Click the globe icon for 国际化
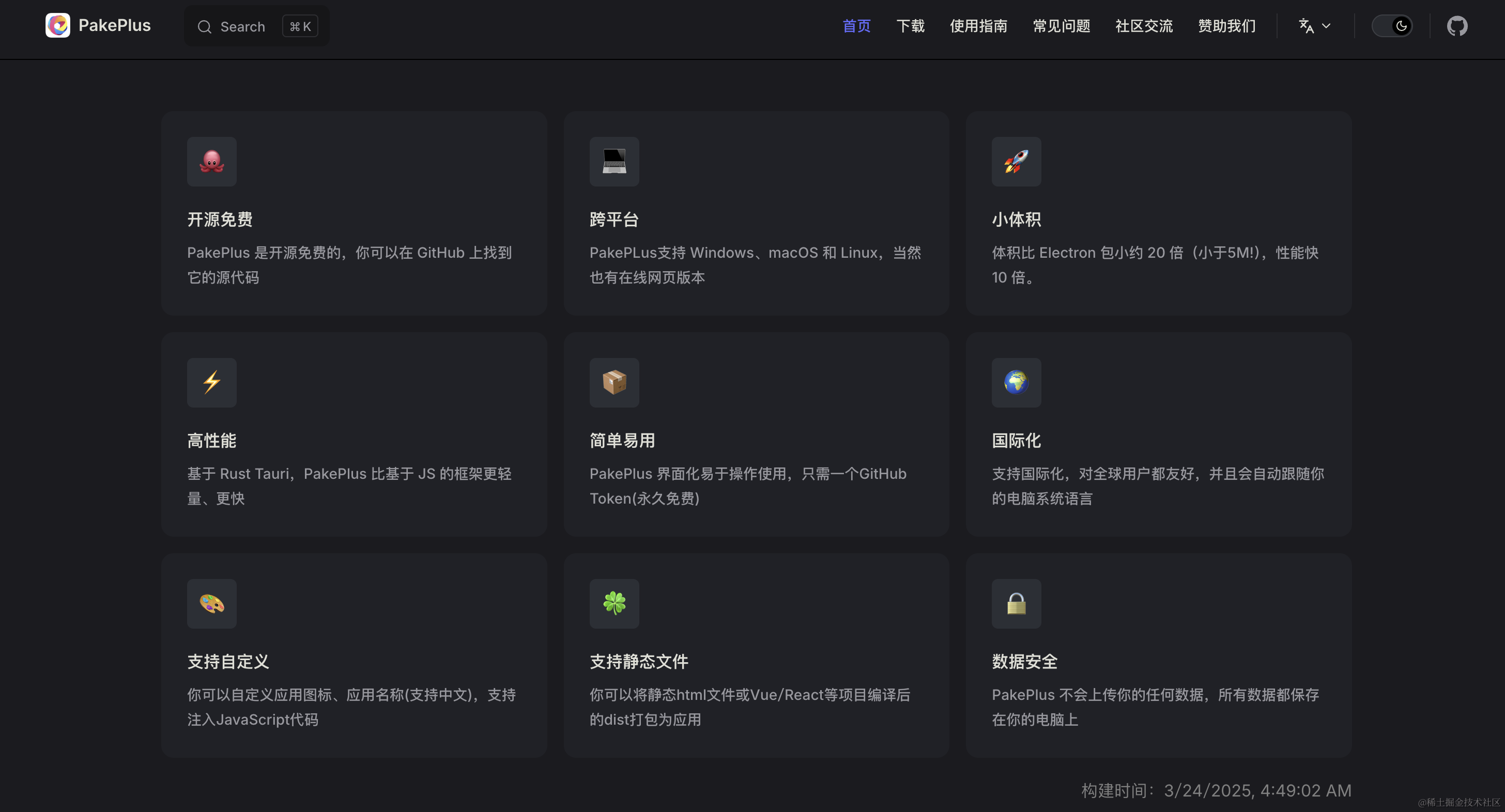This screenshot has width=1505, height=812. click(1016, 382)
